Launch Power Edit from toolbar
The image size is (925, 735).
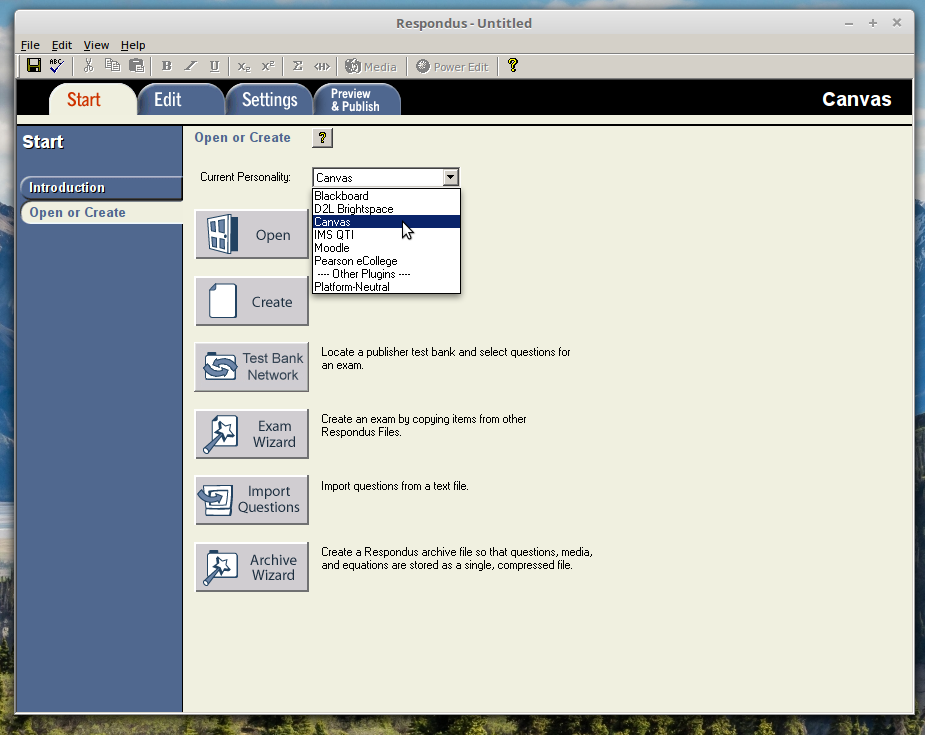pos(452,67)
